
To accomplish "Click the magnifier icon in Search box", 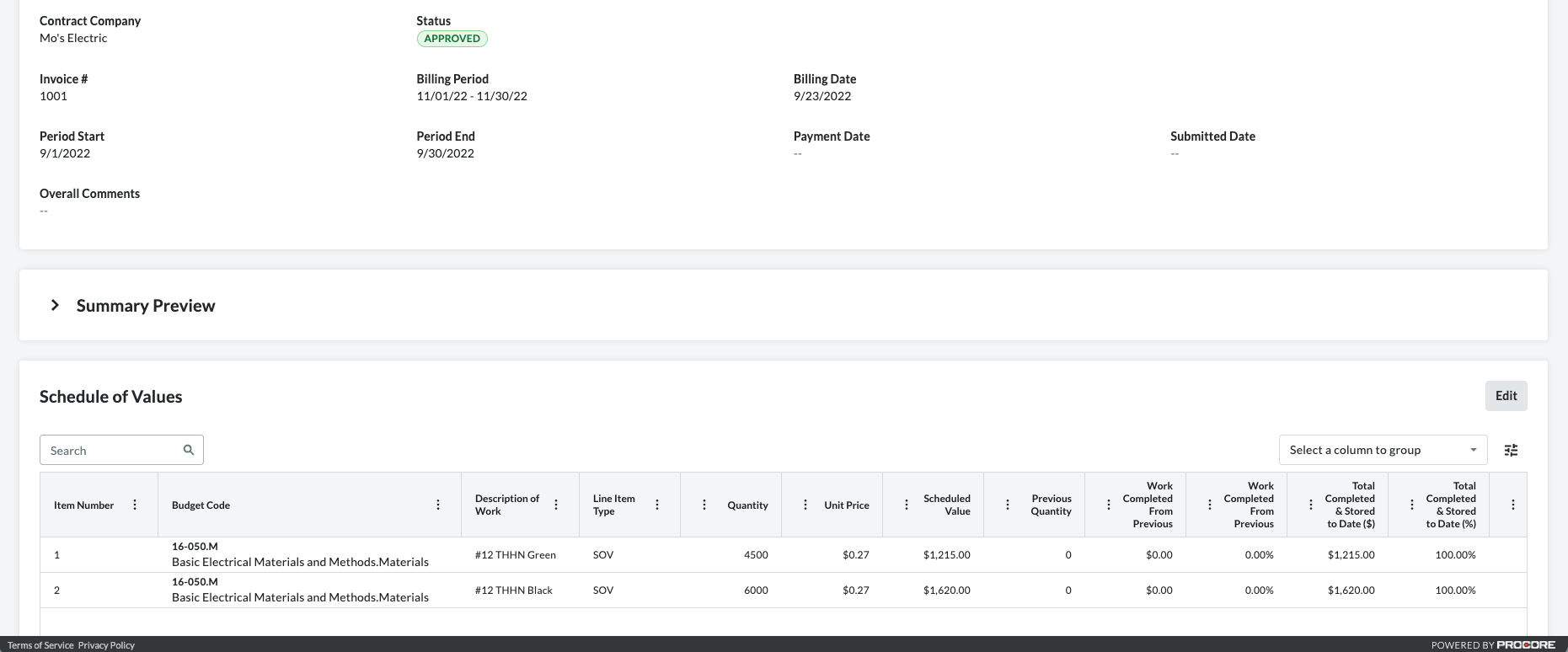I will [189, 450].
